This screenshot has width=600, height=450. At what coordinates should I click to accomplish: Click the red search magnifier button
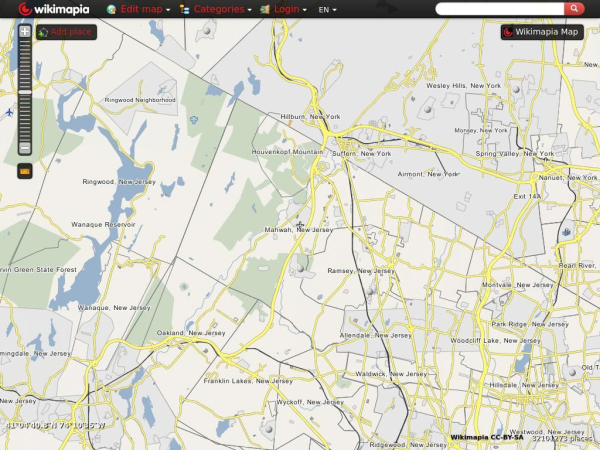click(x=574, y=9)
